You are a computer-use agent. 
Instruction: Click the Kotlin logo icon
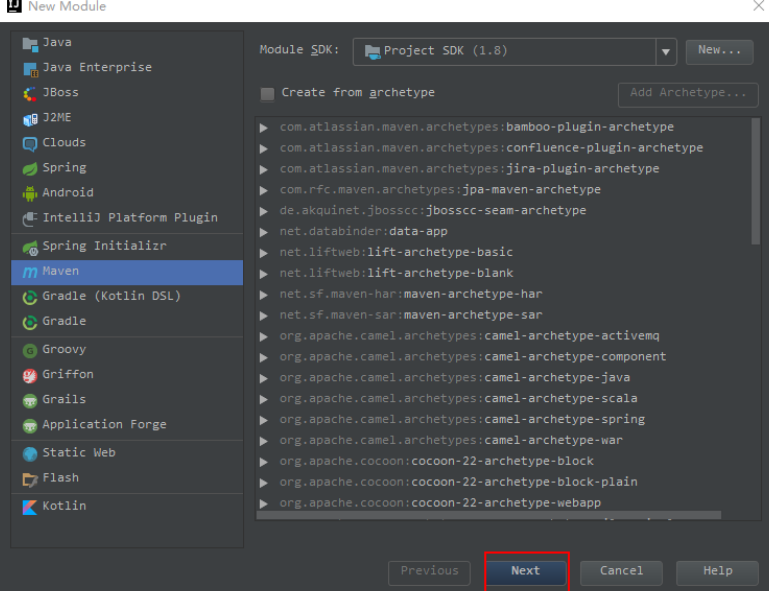(30, 507)
